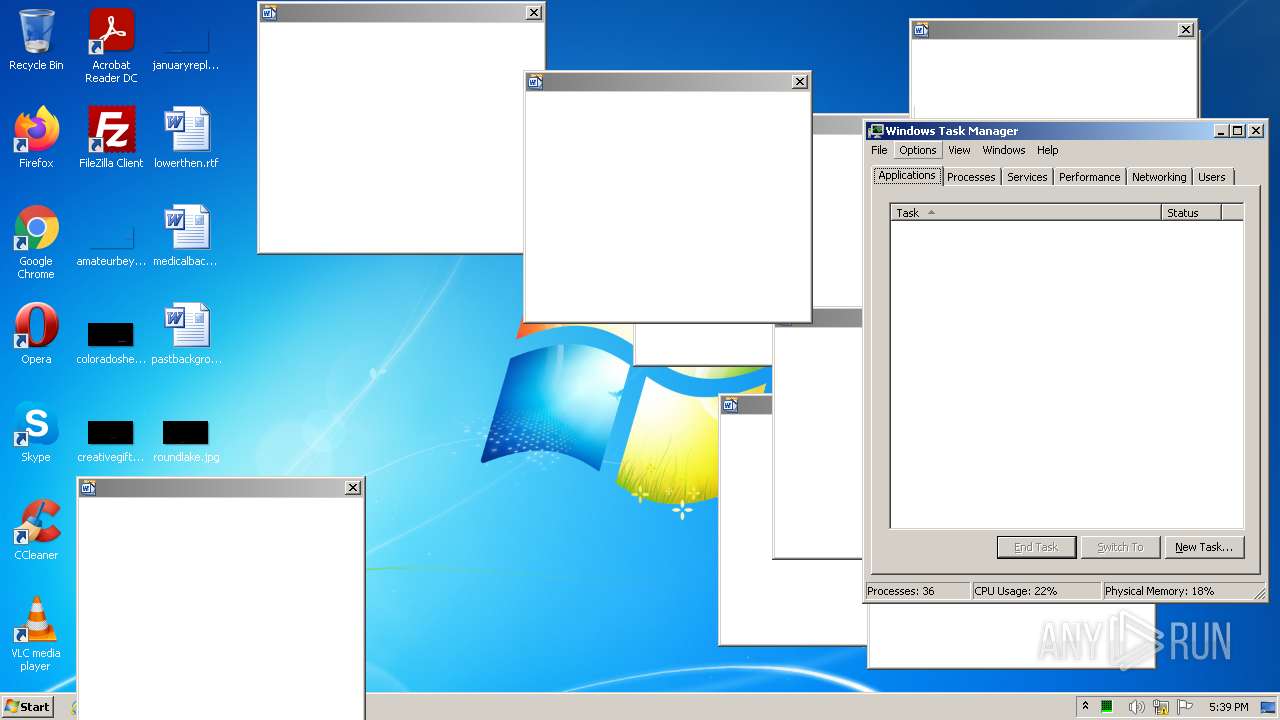Viewport: 1280px width, 720px height.
Task: Click the Task Manager title bar icon
Action: click(876, 131)
